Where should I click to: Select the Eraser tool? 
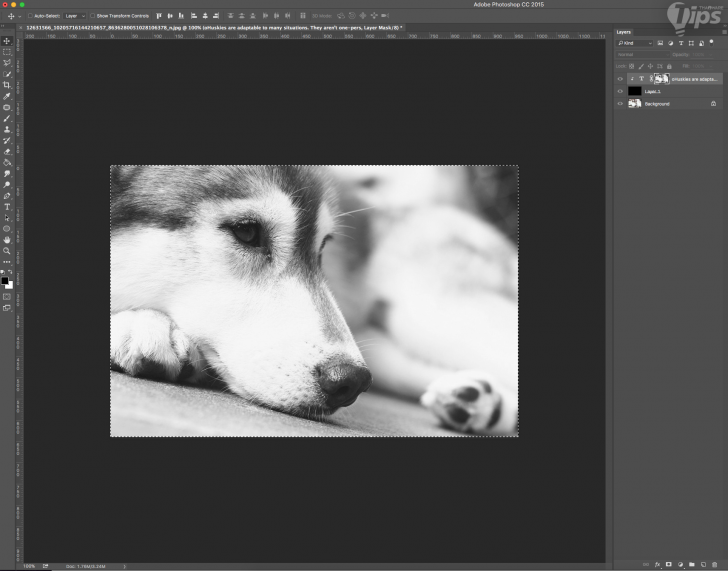pyautogui.click(x=6, y=152)
